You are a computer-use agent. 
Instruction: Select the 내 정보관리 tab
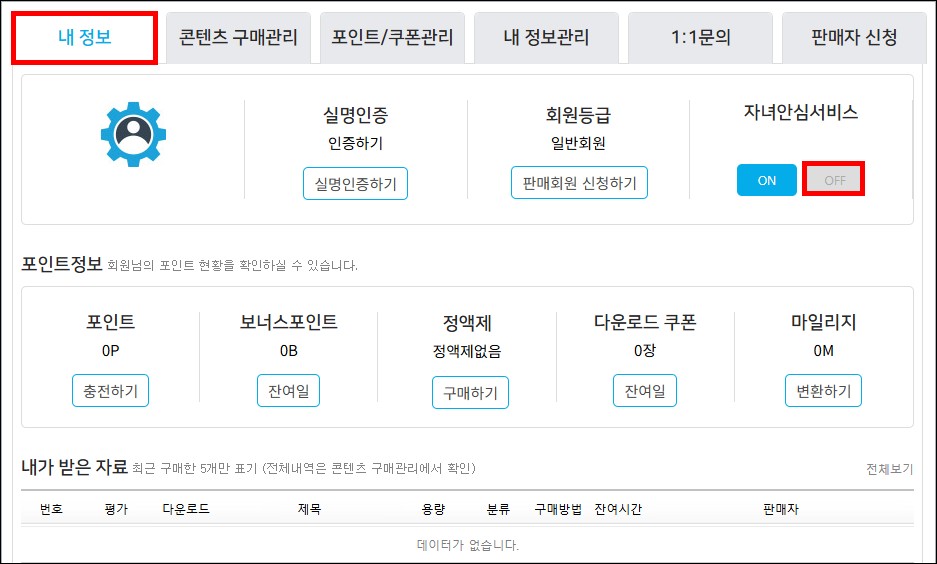tap(546, 38)
